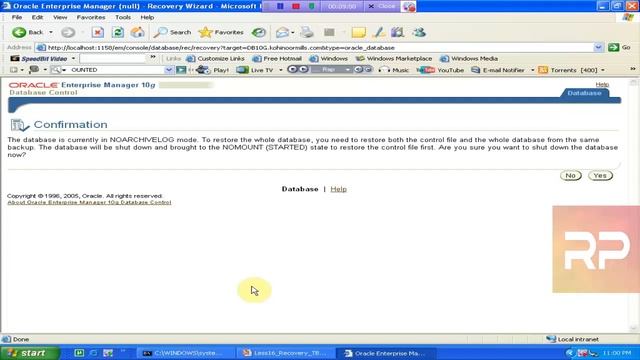640x360 pixels.
Task: Expand the radio genre Rap dropdown
Action: (x=348, y=70)
